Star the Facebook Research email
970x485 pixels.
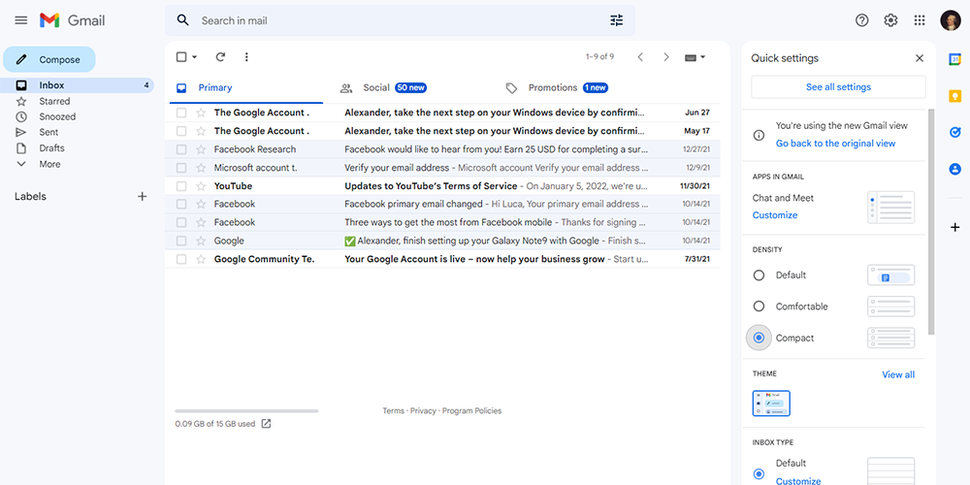200,149
